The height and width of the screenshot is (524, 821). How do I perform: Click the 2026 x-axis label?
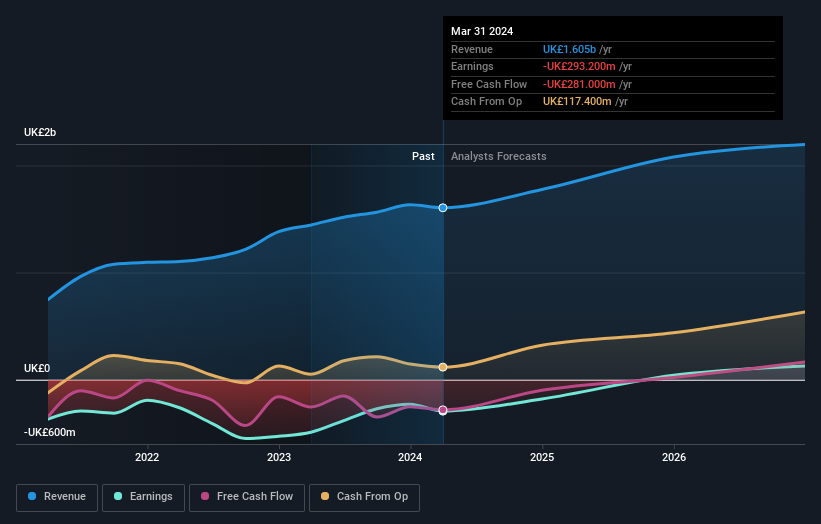coord(674,457)
